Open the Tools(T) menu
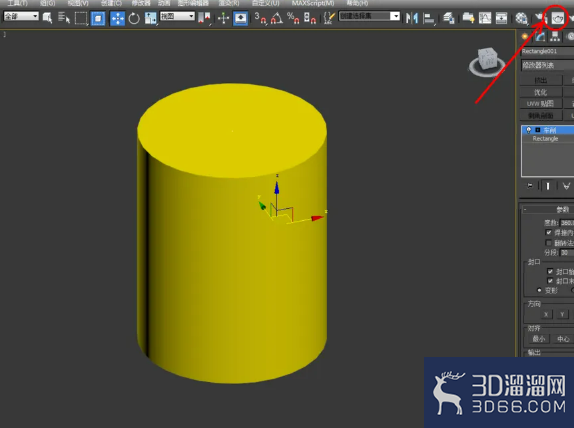The width and height of the screenshot is (574, 428). [x=18, y=3]
